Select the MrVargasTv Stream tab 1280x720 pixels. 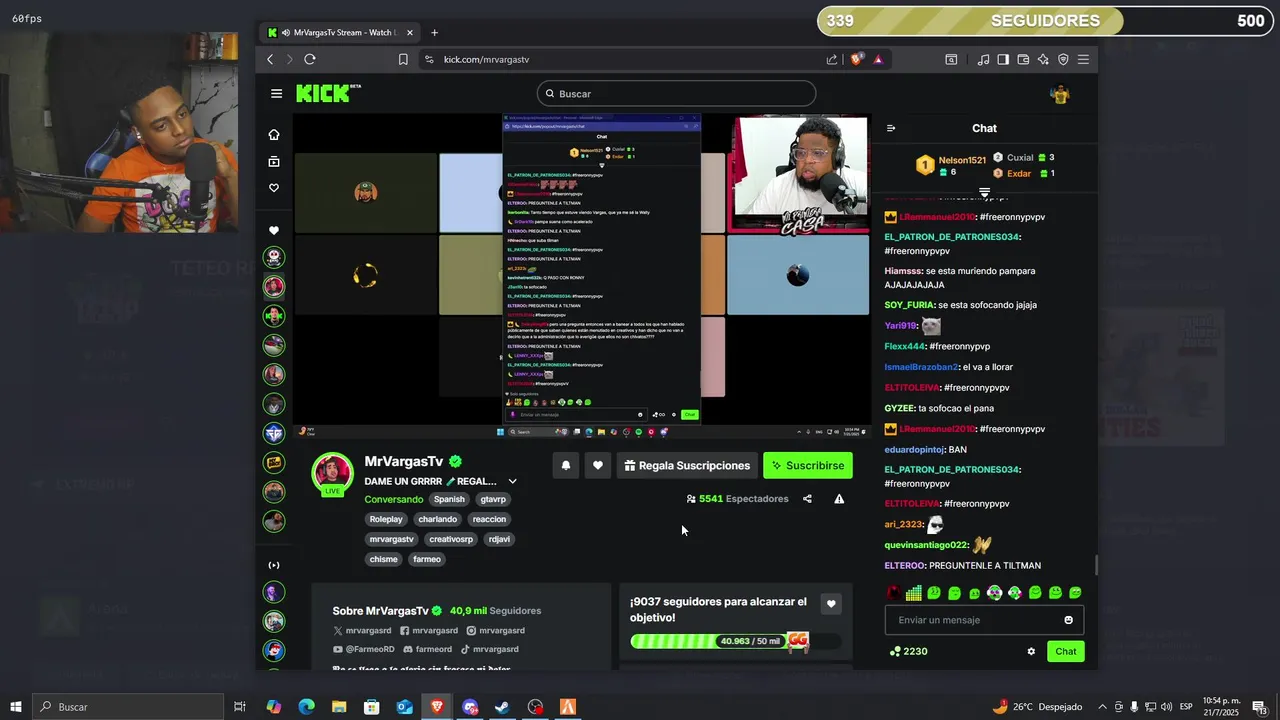[x=340, y=33]
